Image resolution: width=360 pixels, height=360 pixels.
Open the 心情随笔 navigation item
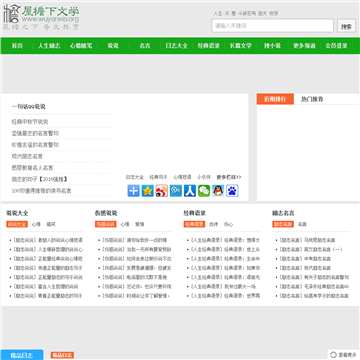point(81,46)
